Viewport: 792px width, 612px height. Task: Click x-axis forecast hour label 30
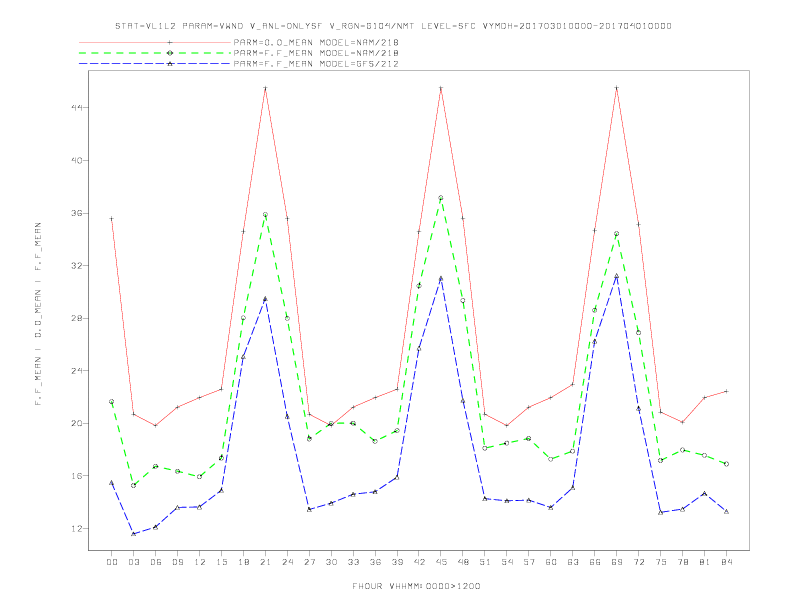(x=331, y=562)
